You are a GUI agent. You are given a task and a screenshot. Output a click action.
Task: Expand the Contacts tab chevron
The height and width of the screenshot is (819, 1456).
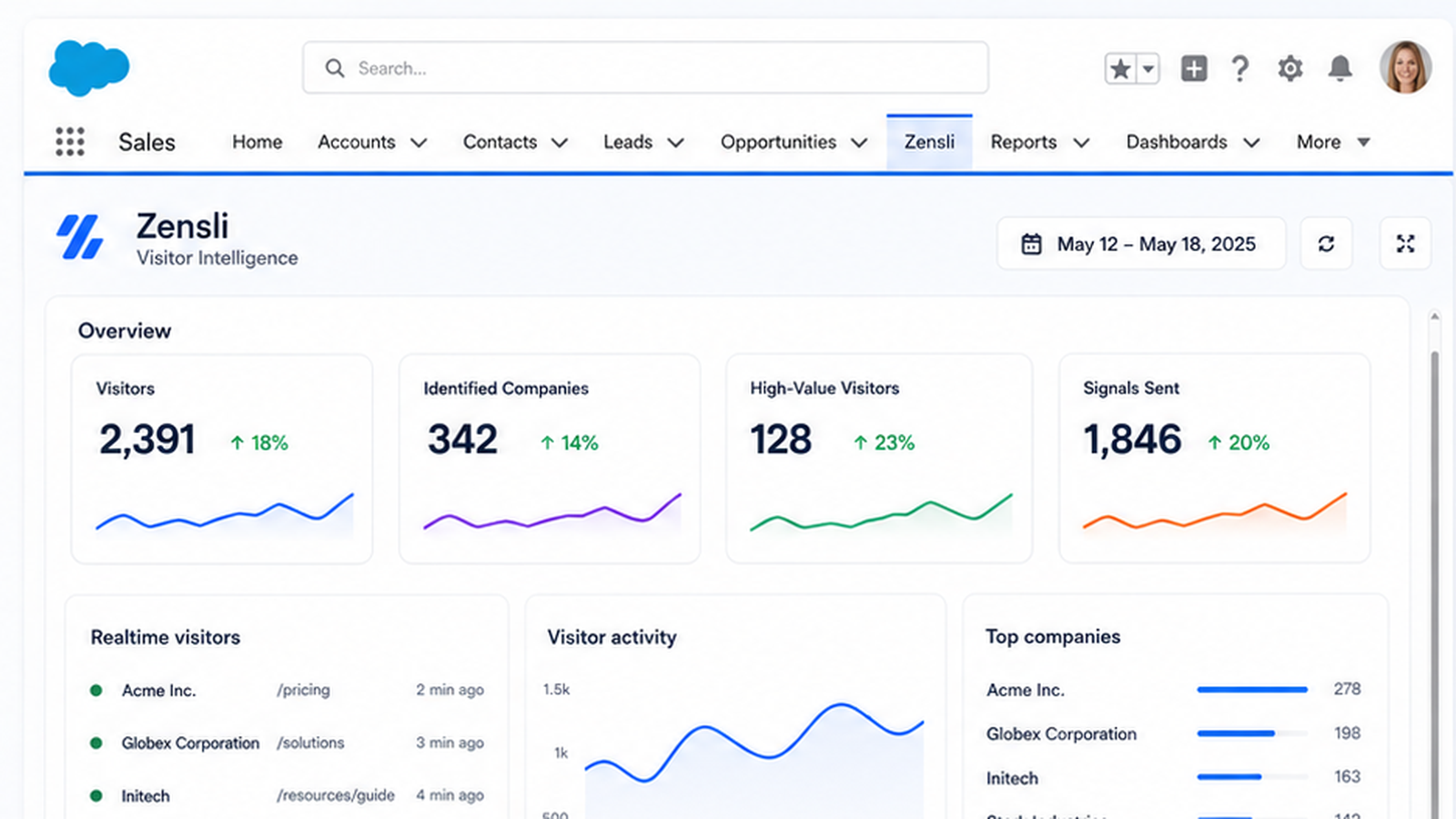pos(560,143)
